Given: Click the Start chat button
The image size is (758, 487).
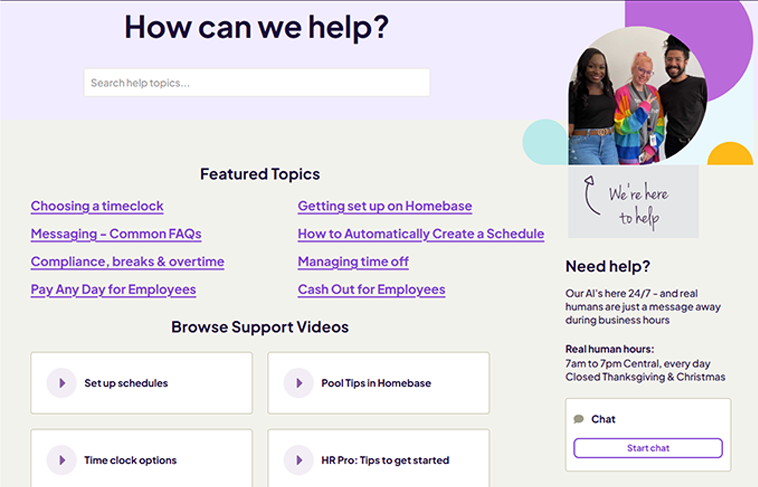Looking at the screenshot, I should [648, 448].
